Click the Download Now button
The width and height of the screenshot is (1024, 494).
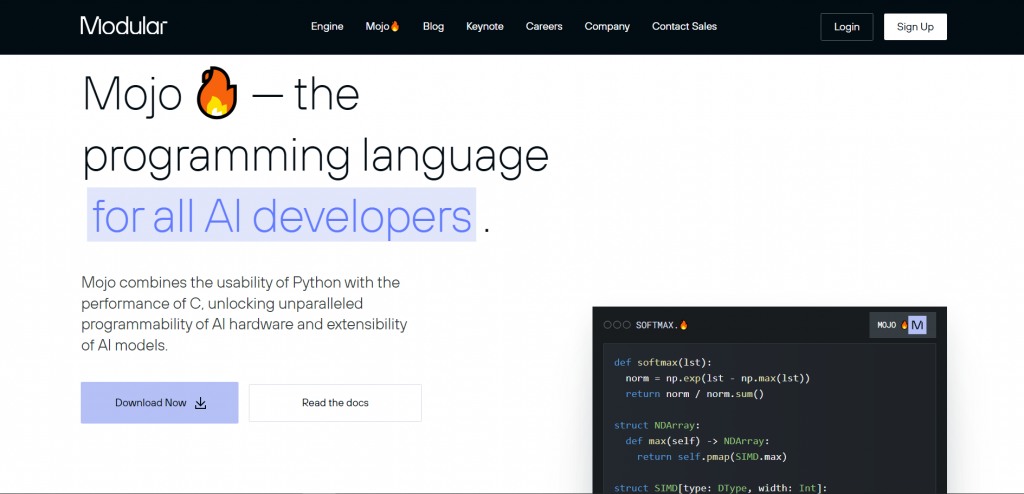click(159, 403)
